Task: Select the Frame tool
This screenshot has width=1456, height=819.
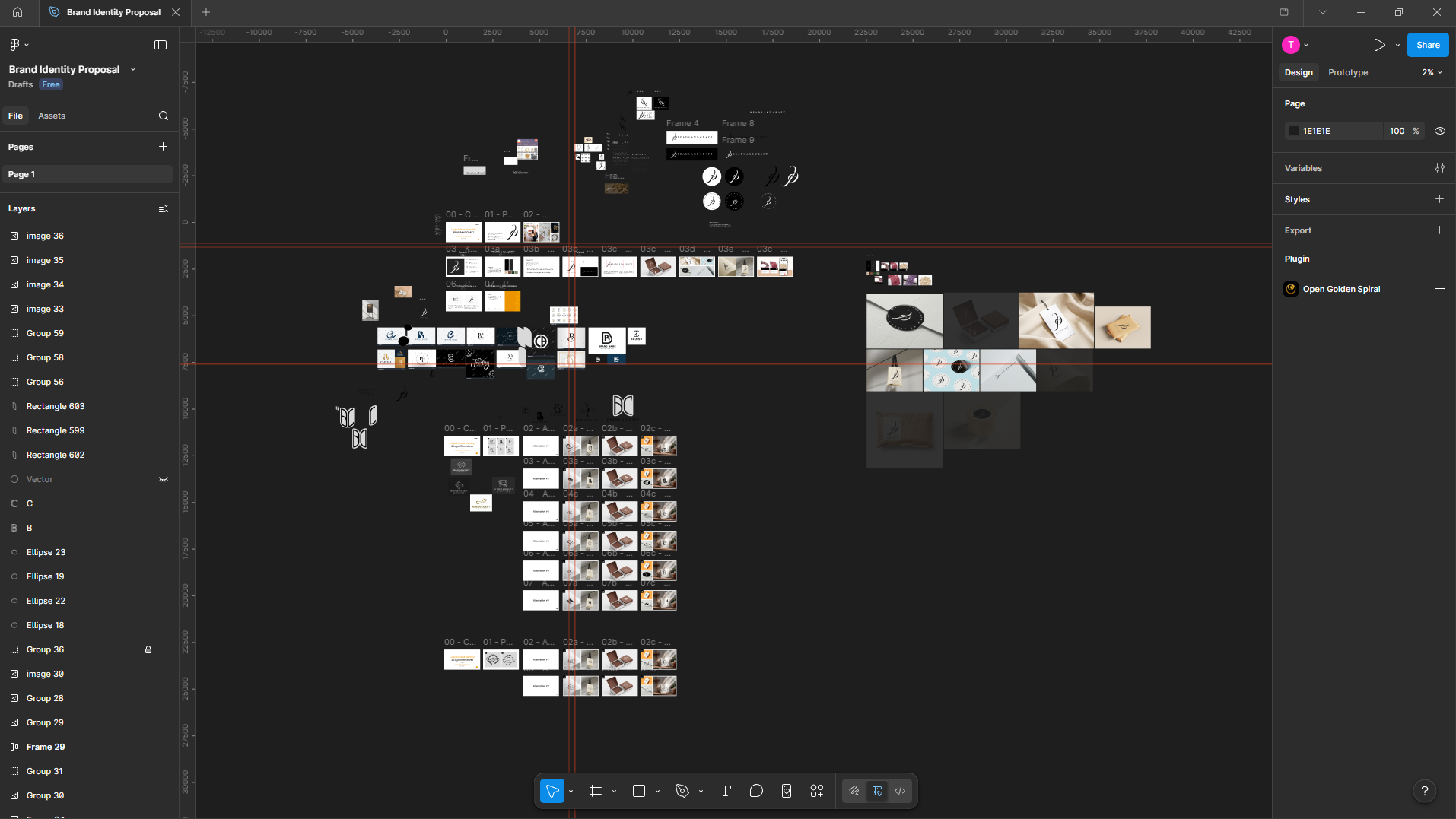Action: [596, 791]
